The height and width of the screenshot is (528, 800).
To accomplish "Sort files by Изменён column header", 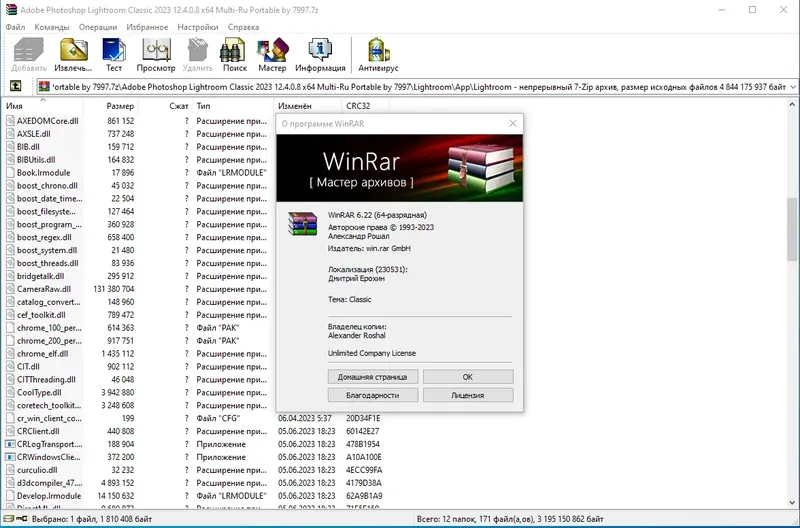I will [308, 106].
